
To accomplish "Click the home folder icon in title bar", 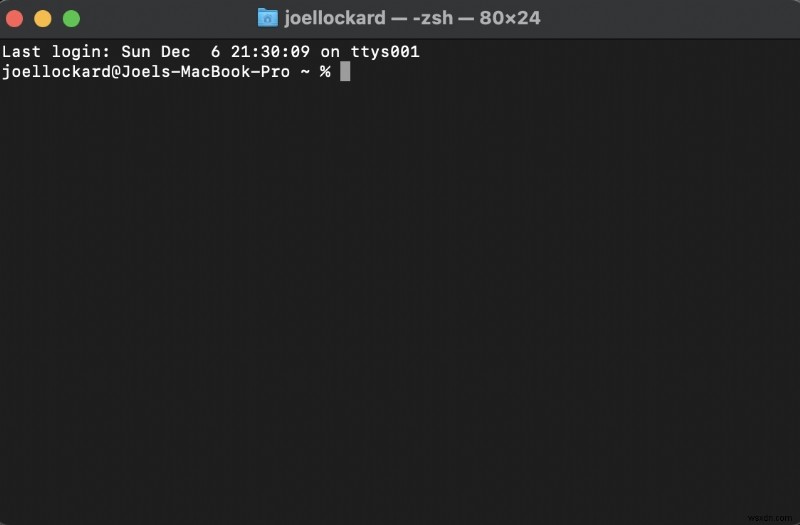I will pos(267,18).
